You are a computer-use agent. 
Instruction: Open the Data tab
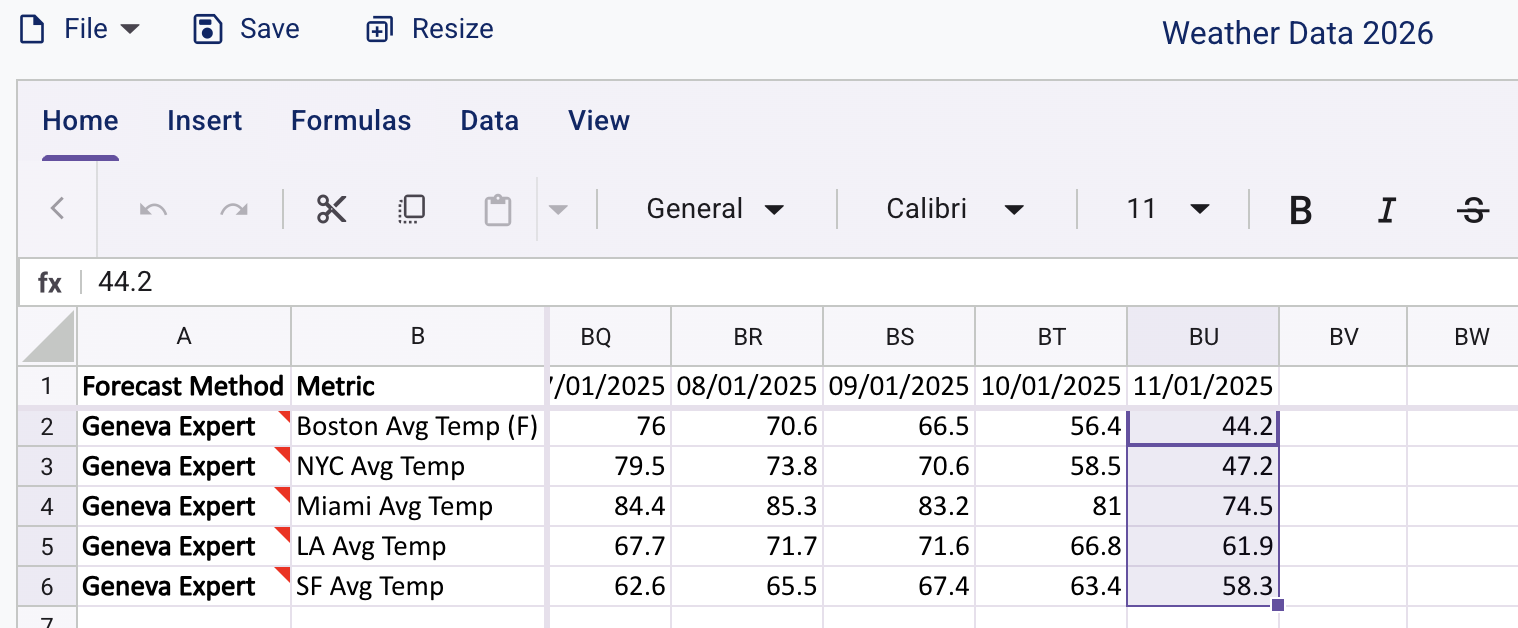(x=489, y=121)
